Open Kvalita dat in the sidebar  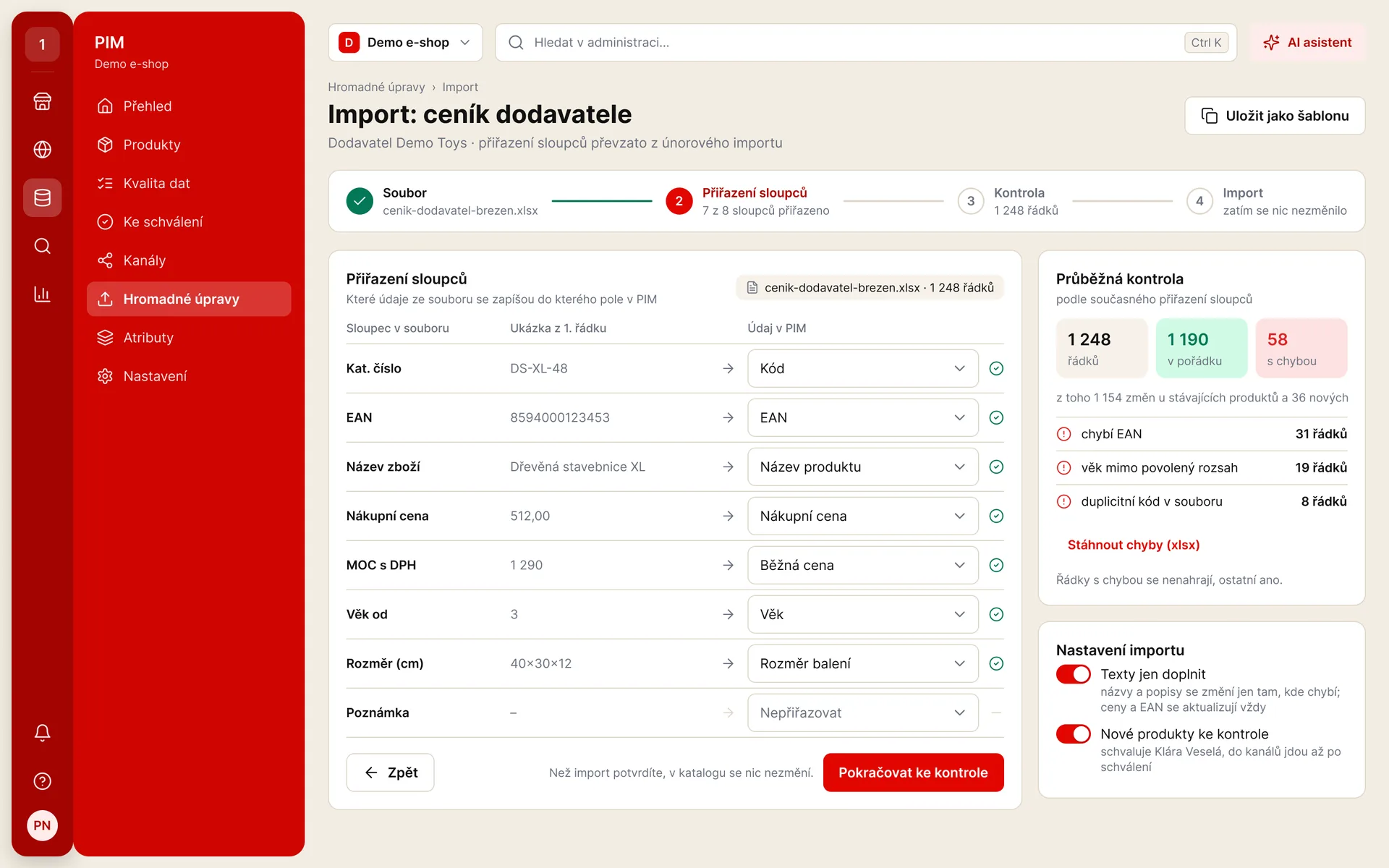[x=189, y=183]
